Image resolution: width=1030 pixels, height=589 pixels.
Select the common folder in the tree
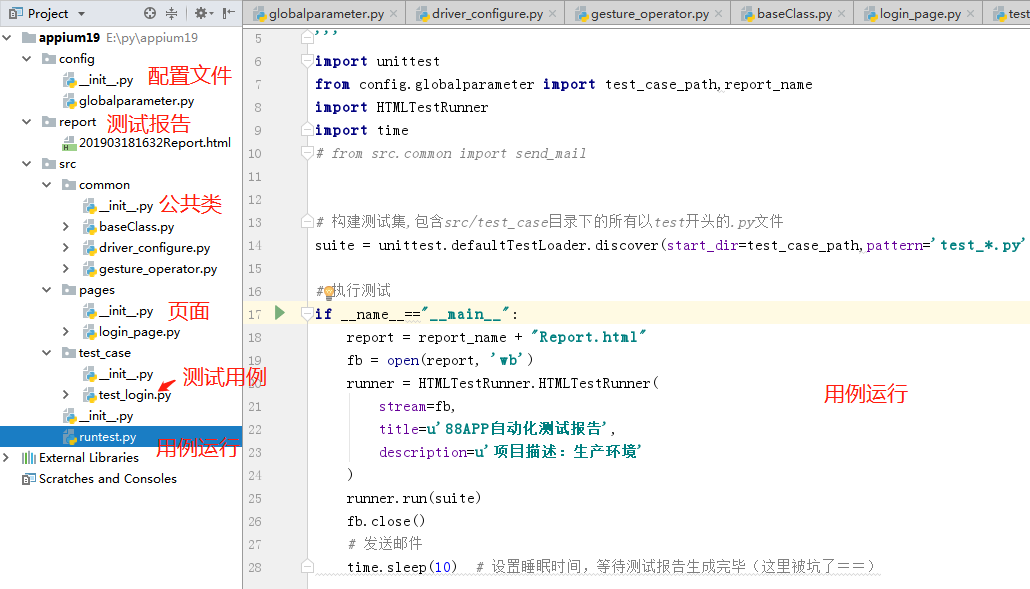coord(104,185)
